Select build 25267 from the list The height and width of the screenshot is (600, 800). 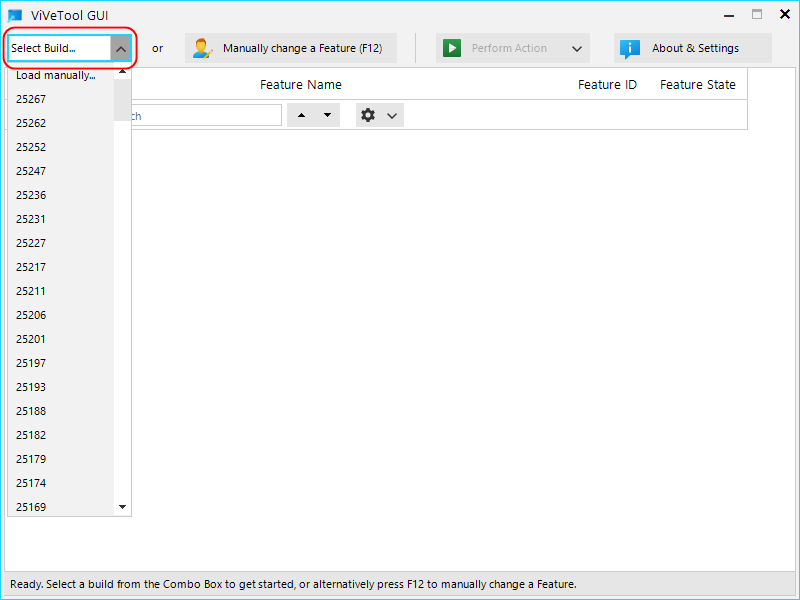pyautogui.click(x=61, y=99)
